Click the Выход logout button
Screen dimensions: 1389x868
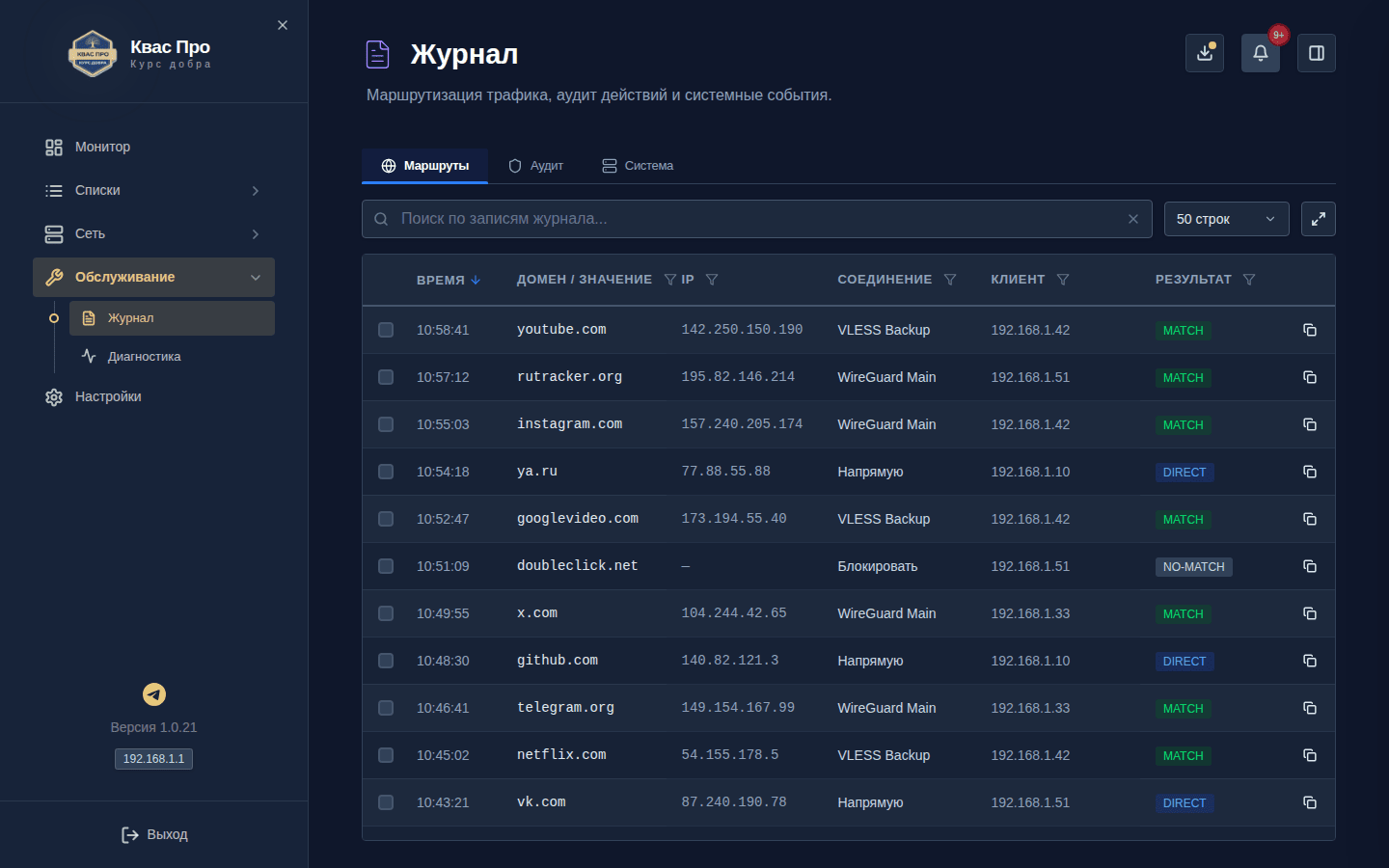pyautogui.click(x=154, y=835)
